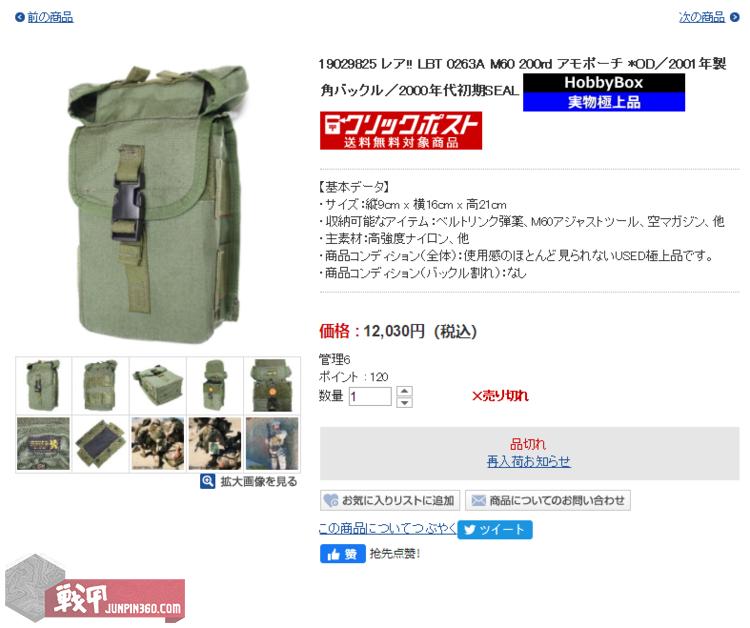Click the magnifier icon to enlarge image
Image resolution: width=750 pixels, height=628 pixels.
[x=207, y=481]
